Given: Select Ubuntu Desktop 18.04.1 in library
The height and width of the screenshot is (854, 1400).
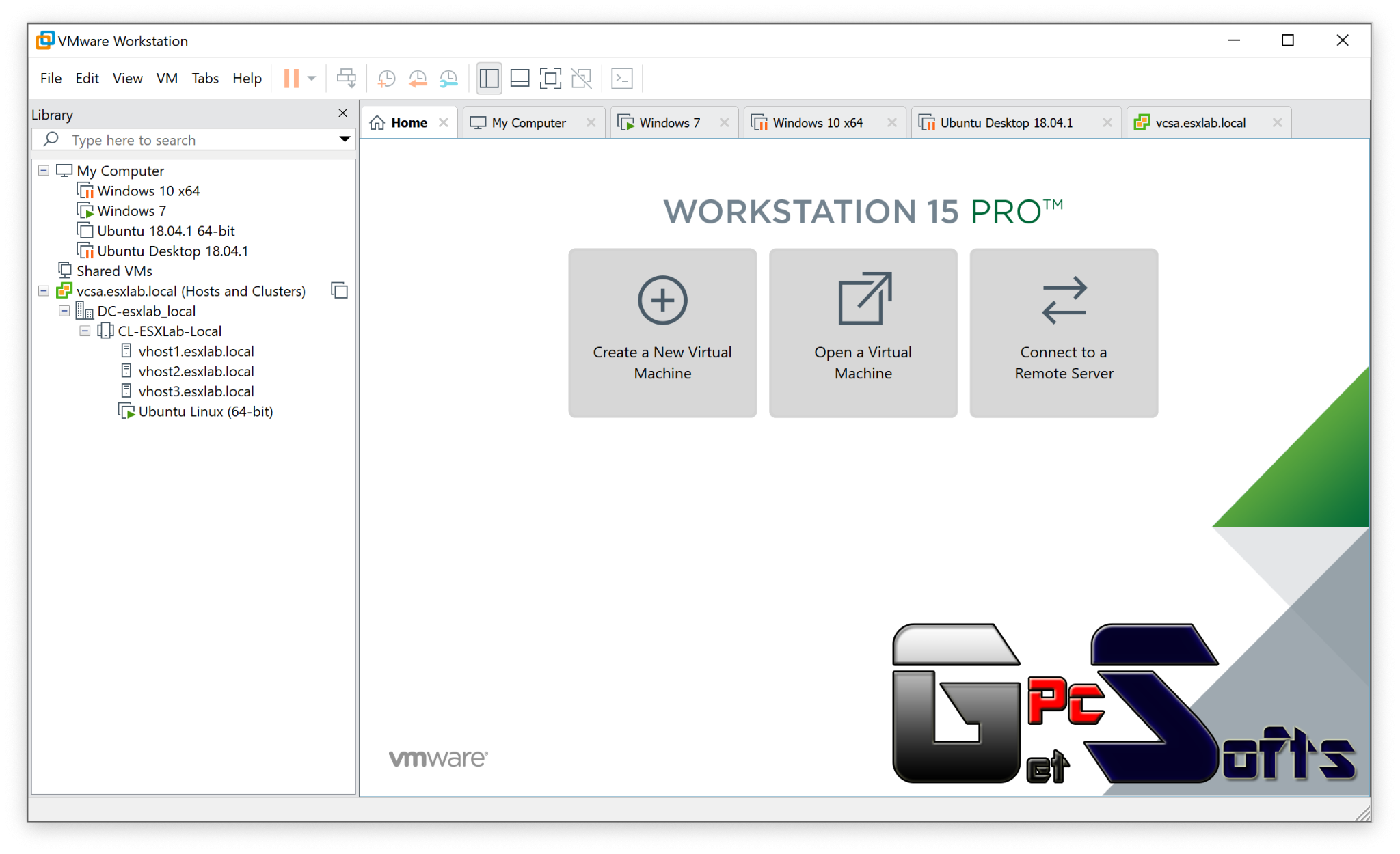Looking at the screenshot, I should [172, 251].
